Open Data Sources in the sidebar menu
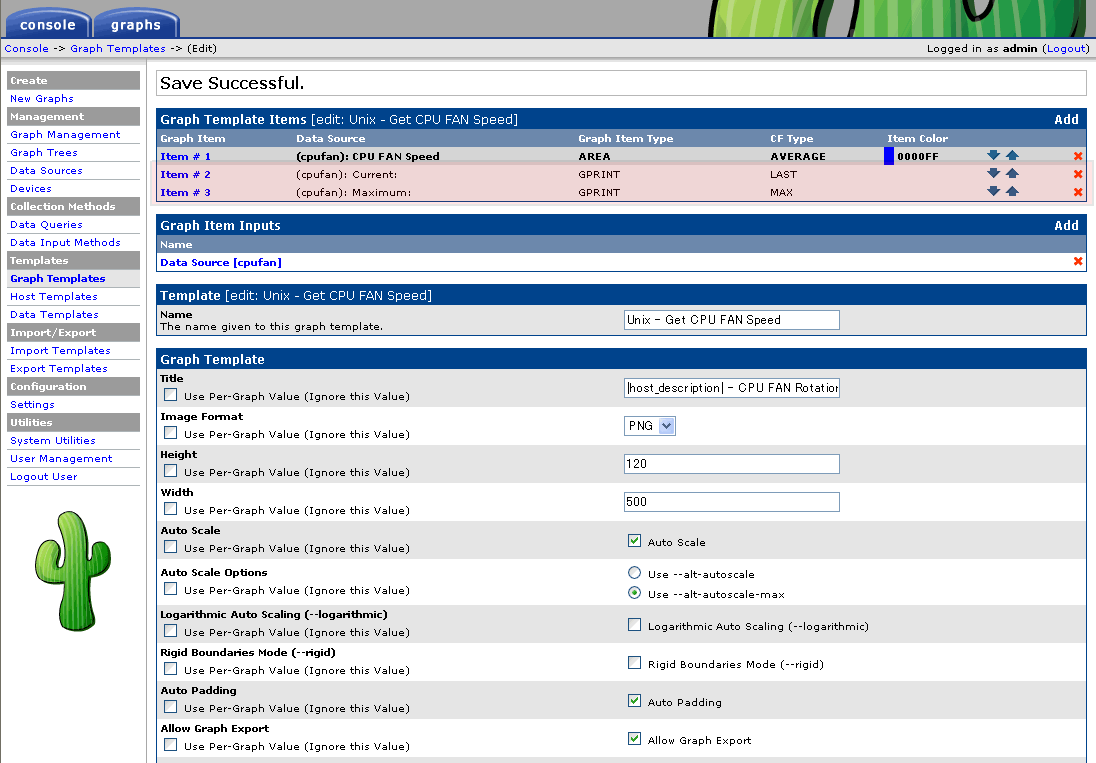Image resolution: width=1096 pixels, height=763 pixels. coord(46,171)
